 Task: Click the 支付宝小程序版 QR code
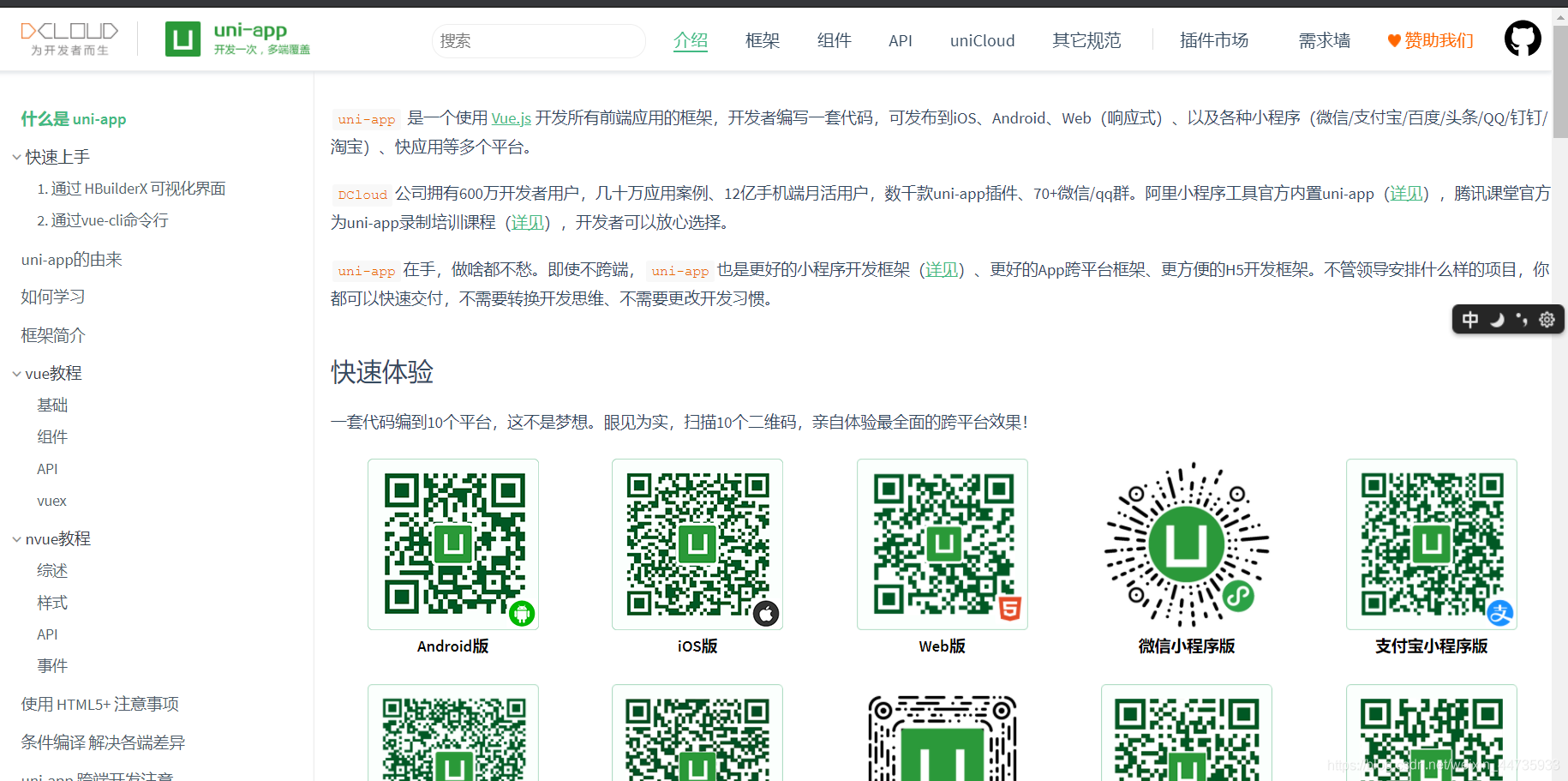[1432, 544]
